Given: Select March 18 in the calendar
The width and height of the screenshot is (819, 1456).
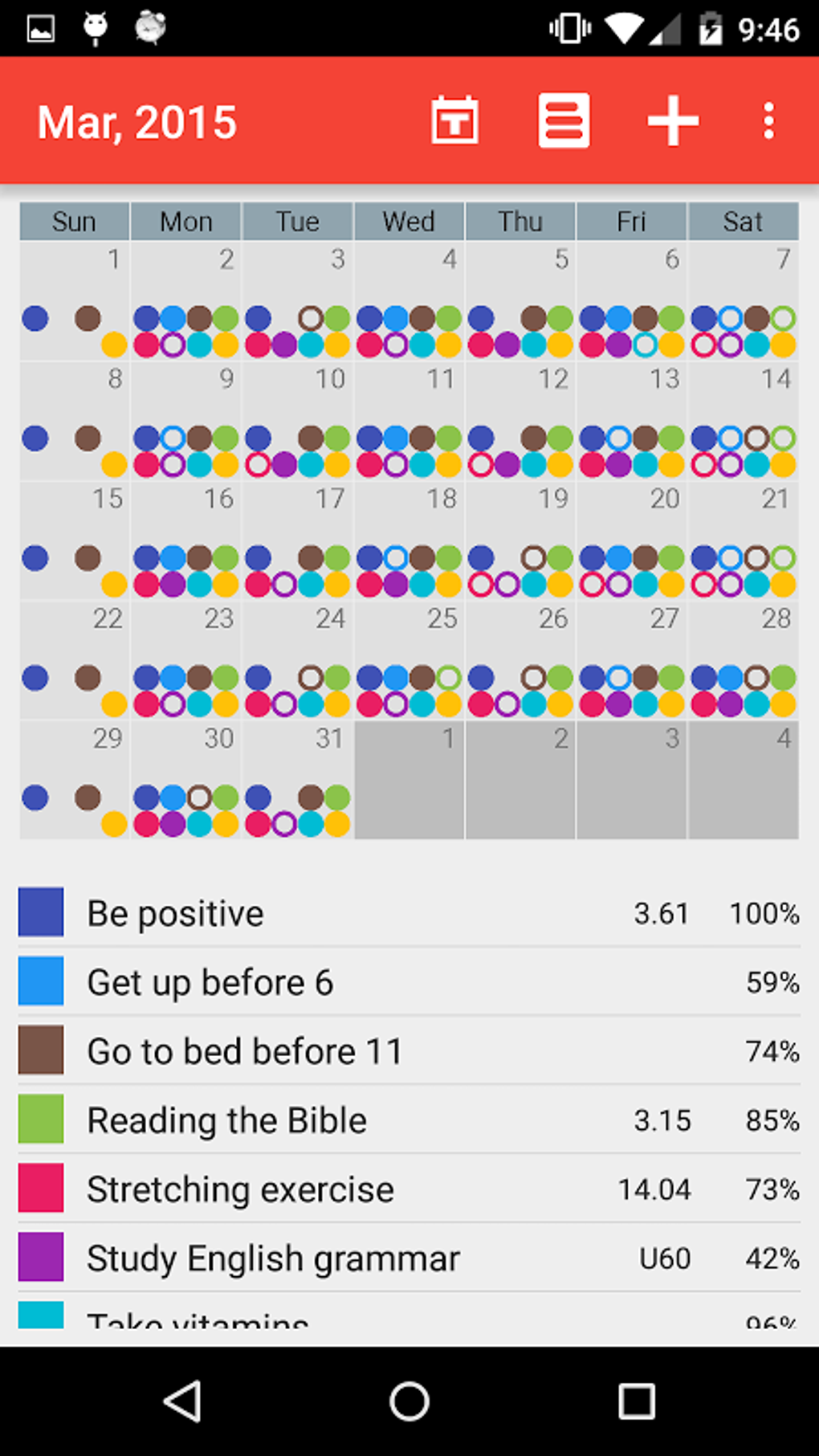Looking at the screenshot, I should (409, 540).
